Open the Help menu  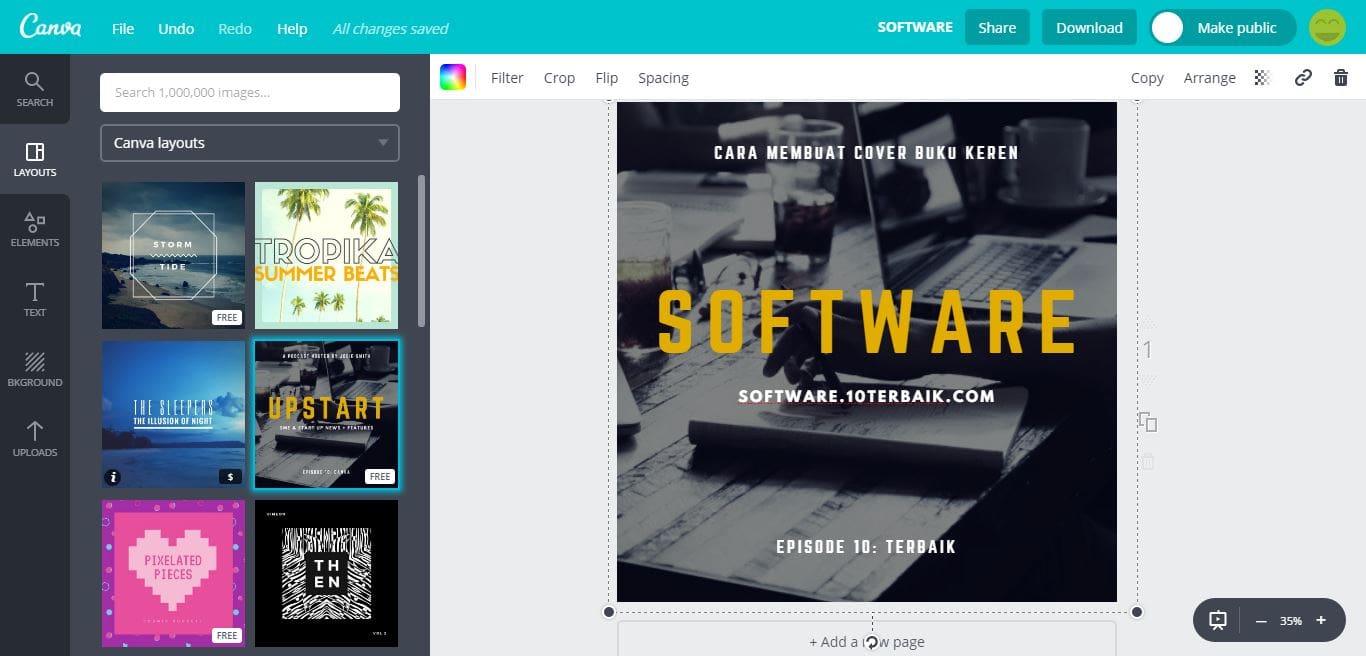click(292, 28)
